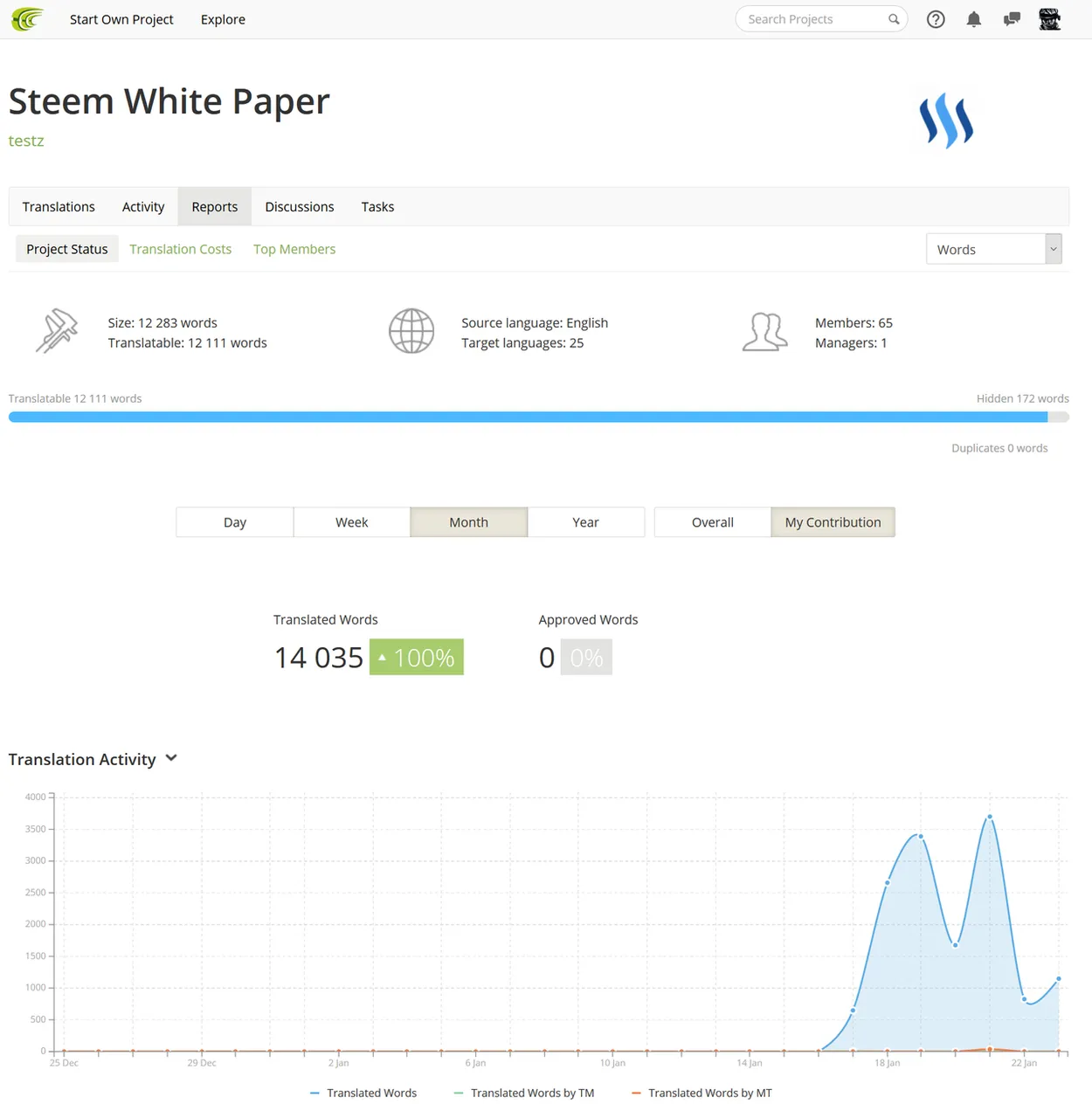Open the help question mark icon
The image size is (1092, 1118).
click(936, 19)
